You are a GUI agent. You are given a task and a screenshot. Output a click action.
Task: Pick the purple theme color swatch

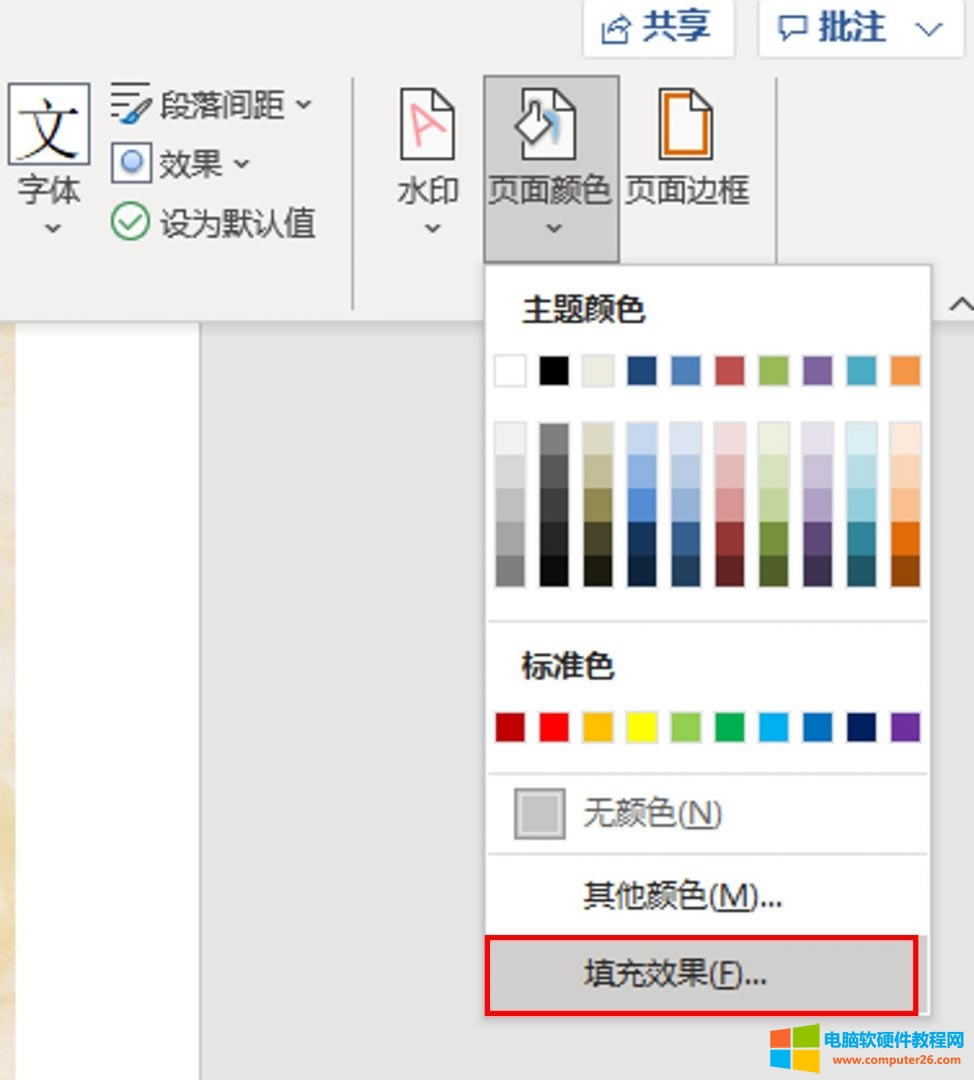(x=818, y=371)
